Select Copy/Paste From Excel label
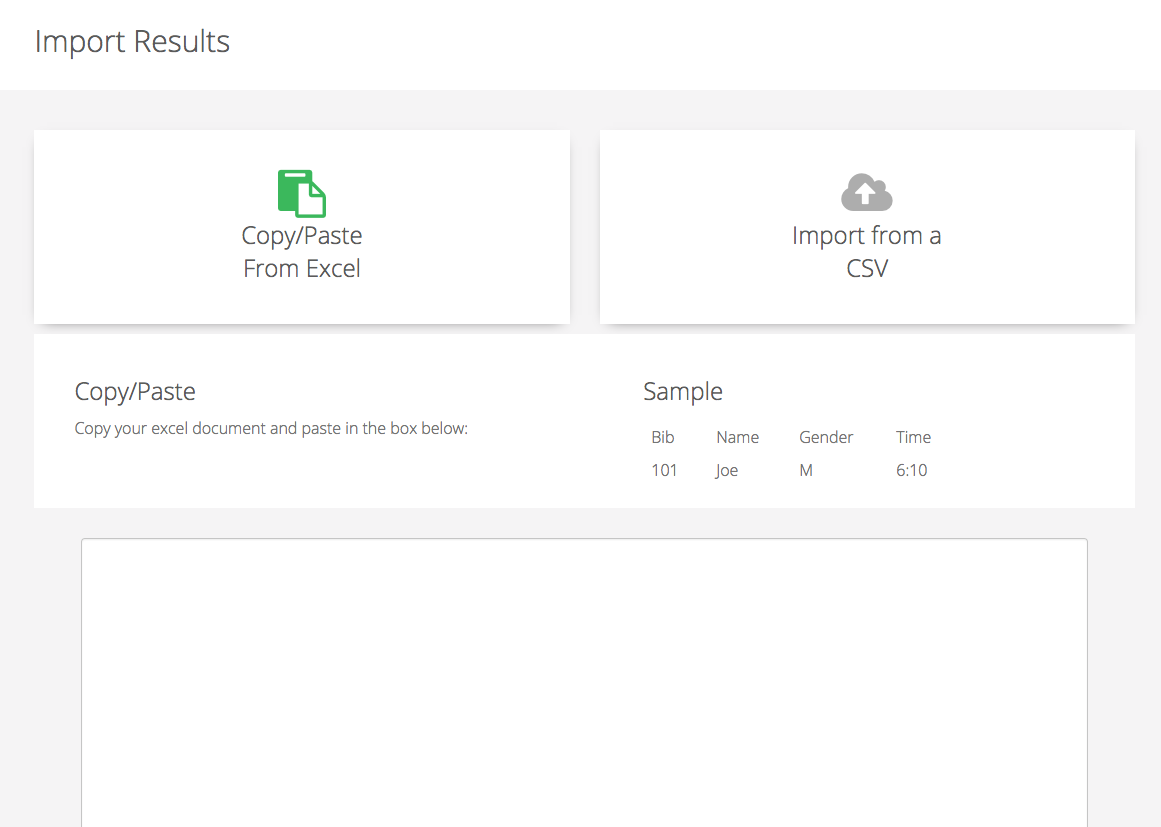The height and width of the screenshot is (827, 1161). (301, 252)
